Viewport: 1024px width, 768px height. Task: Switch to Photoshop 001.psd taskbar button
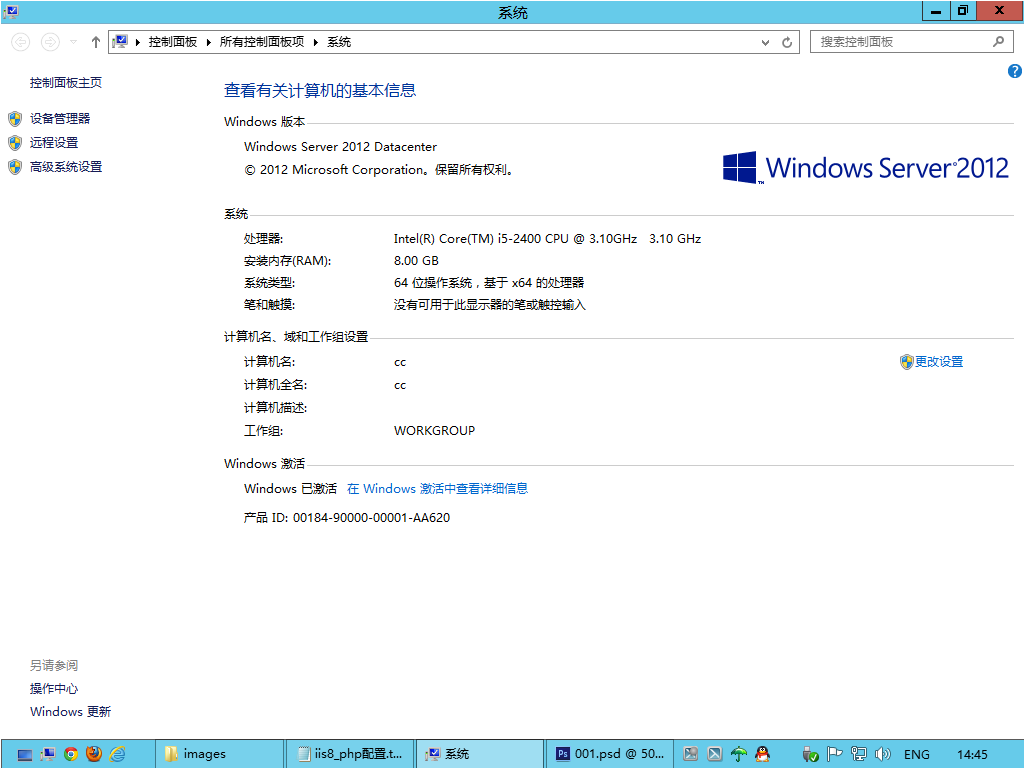coord(609,754)
